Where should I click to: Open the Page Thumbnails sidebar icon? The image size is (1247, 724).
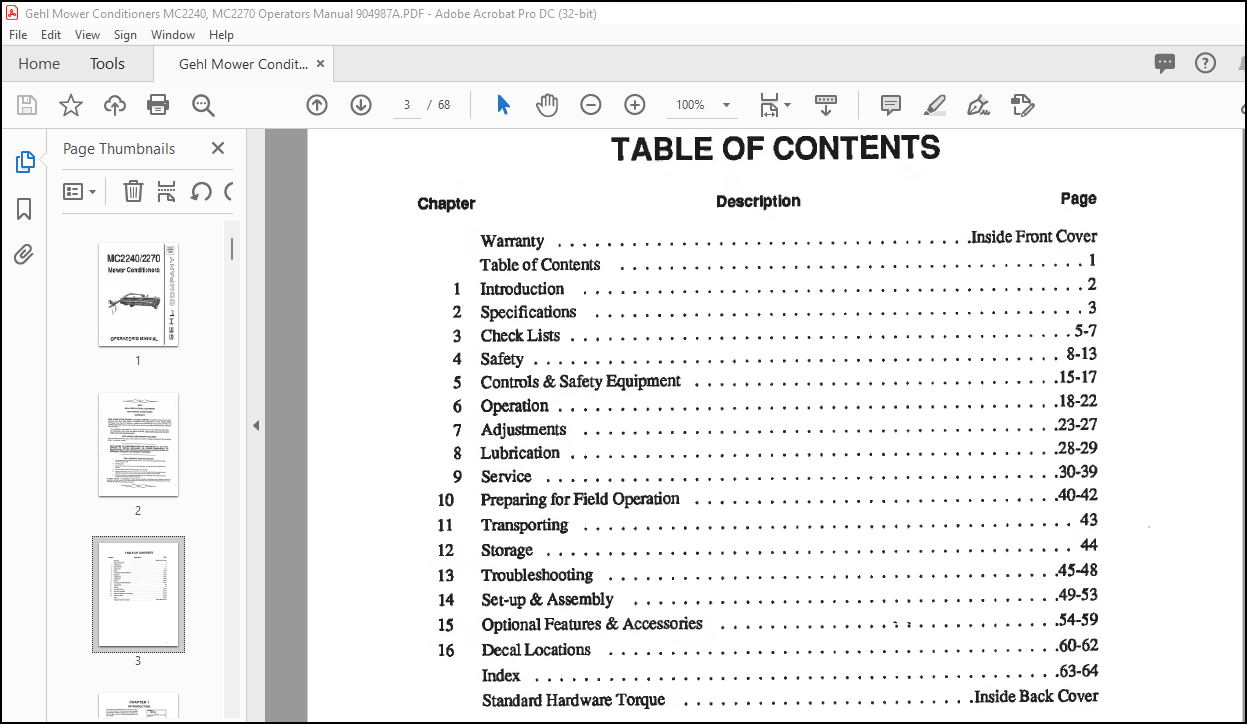[25, 162]
